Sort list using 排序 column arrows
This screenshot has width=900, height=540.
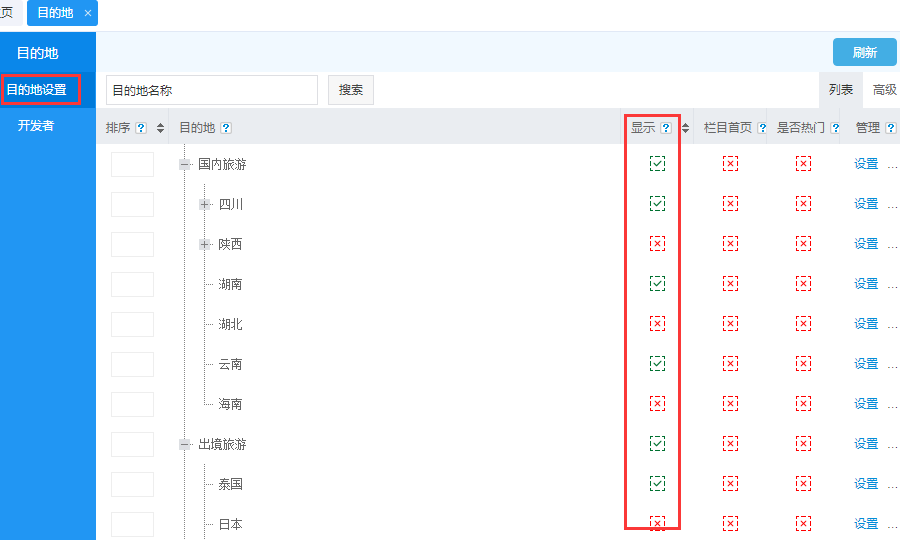pyautogui.click(x=160, y=128)
